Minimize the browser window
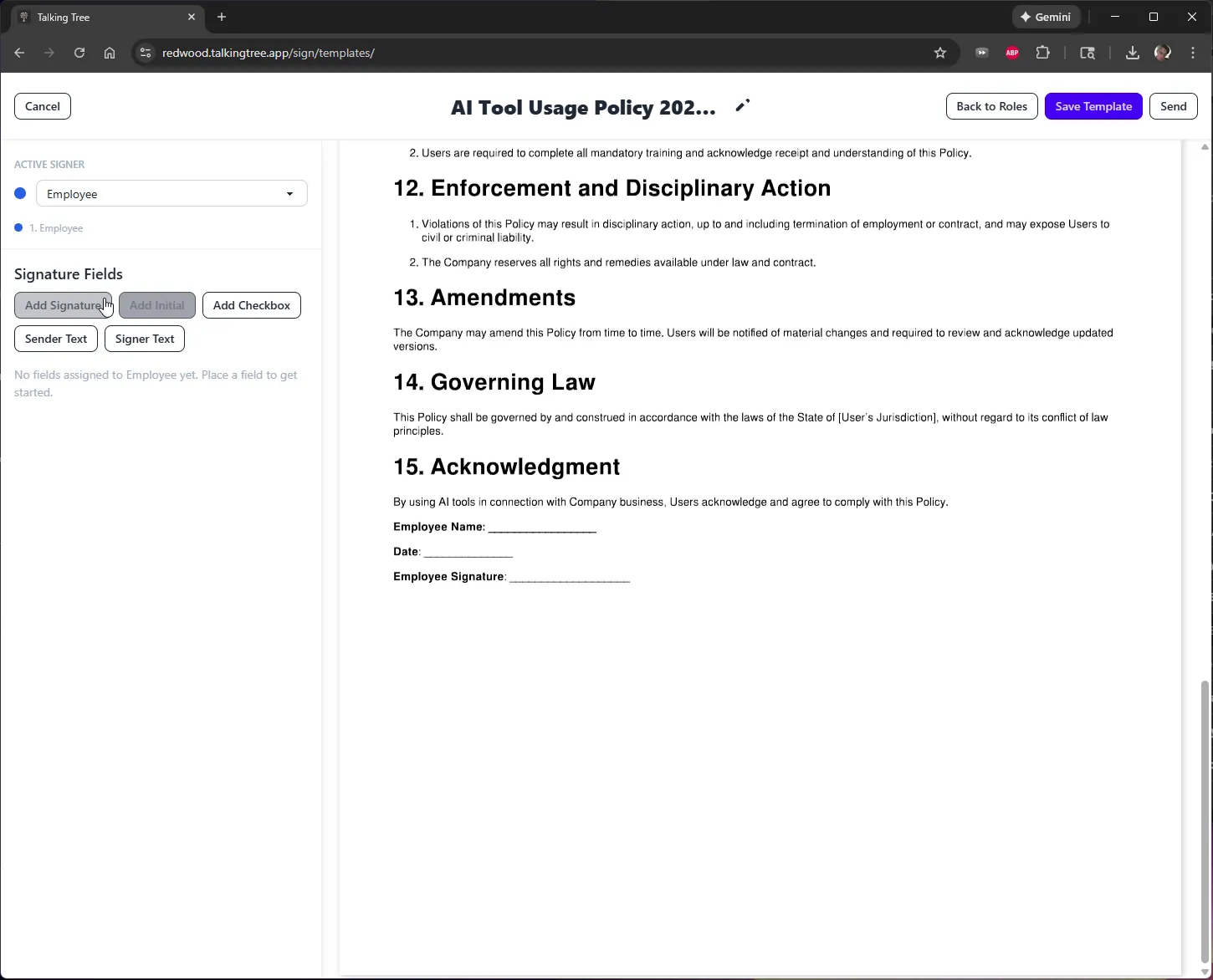1213x980 pixels. (1115, 17)
